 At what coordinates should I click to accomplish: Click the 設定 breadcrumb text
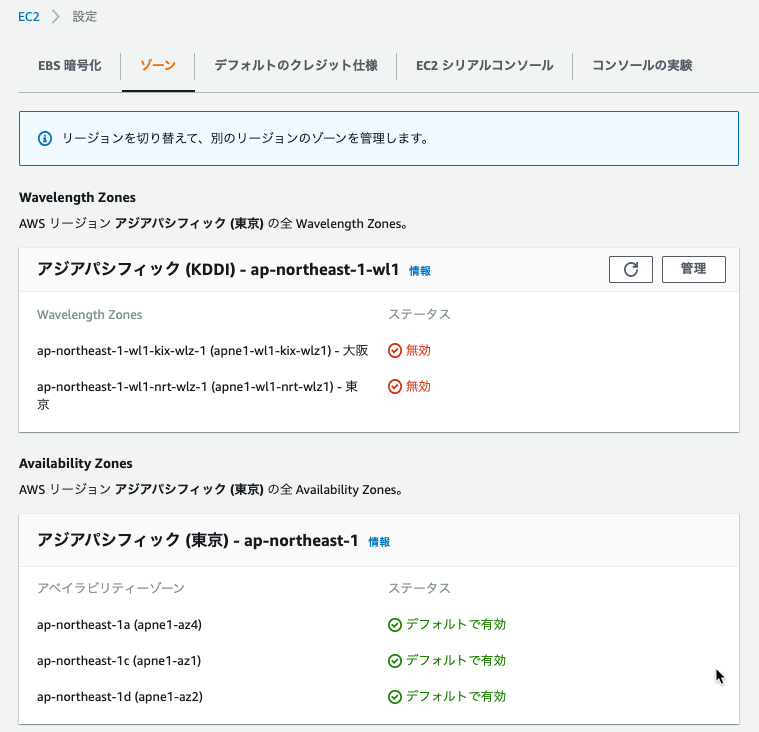[x=85, y=16]
